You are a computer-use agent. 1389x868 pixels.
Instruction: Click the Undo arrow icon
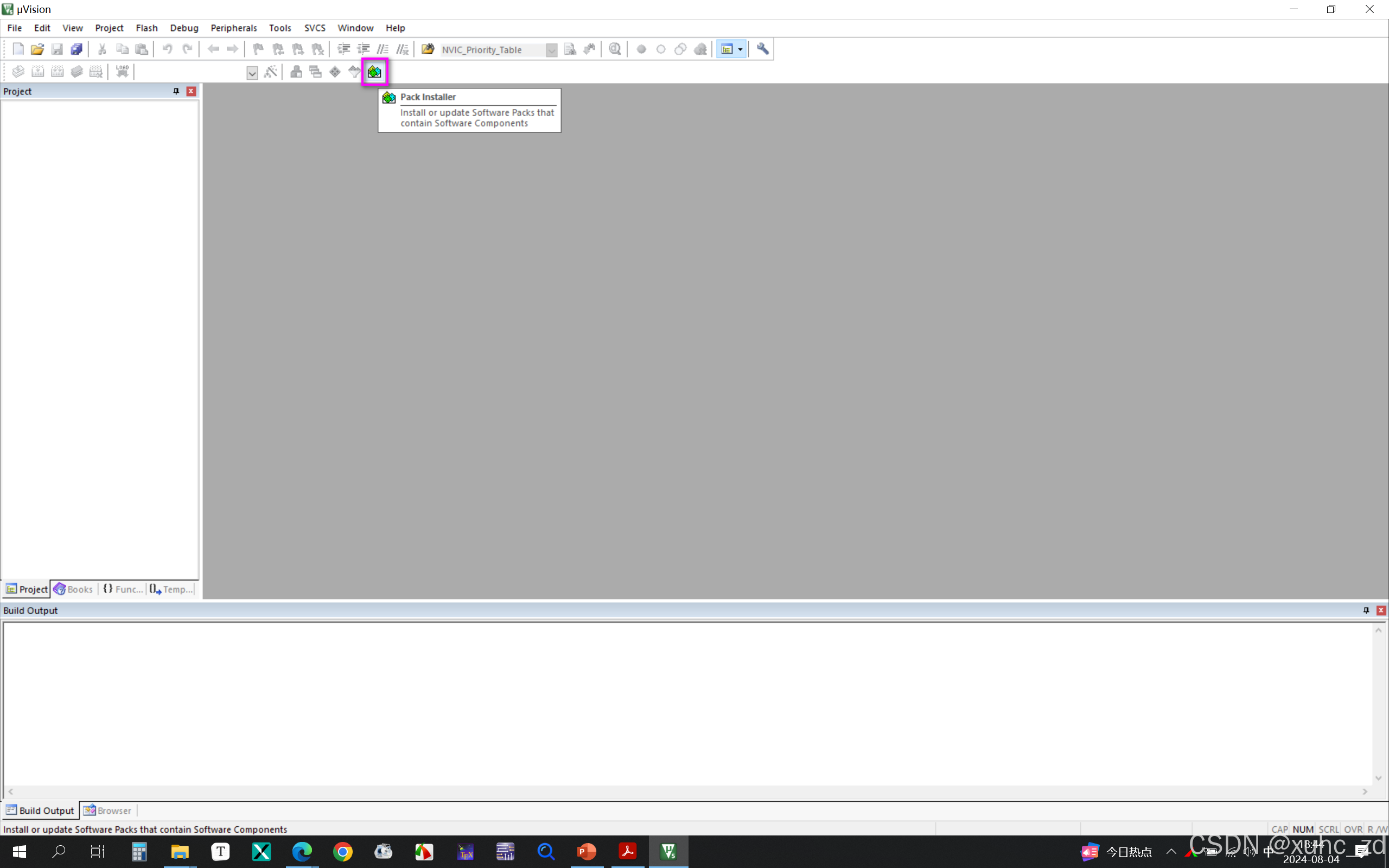point(167,49)
